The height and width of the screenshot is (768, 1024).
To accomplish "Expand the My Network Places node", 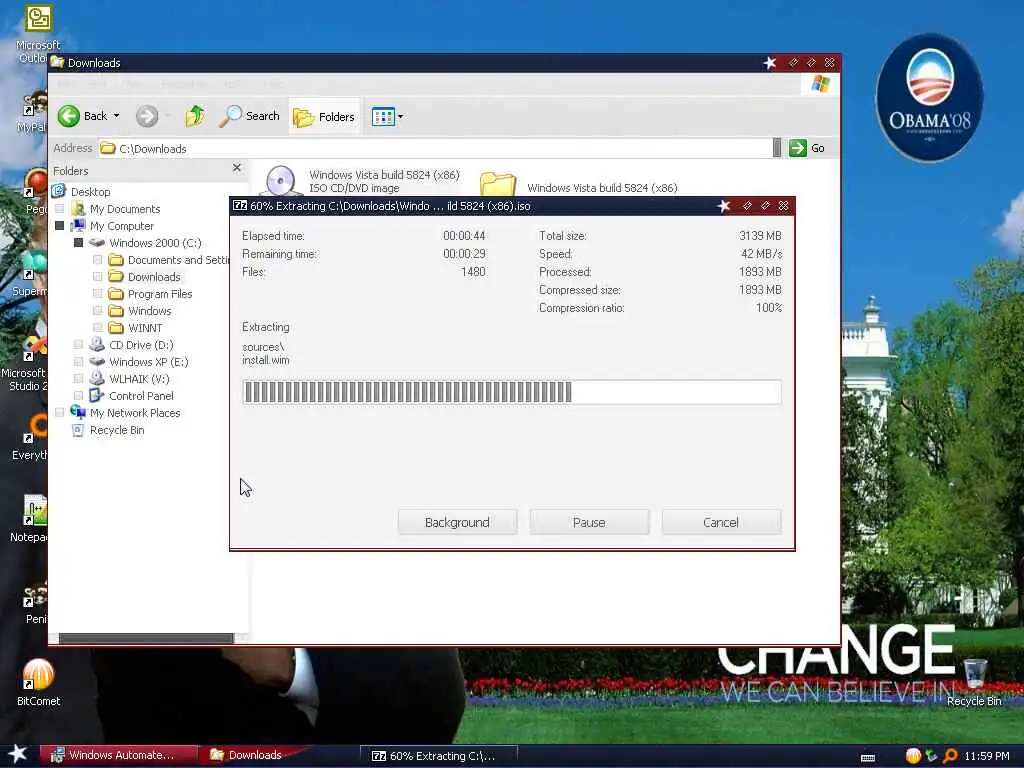I will pyautogui.click(x=59, y=412).
